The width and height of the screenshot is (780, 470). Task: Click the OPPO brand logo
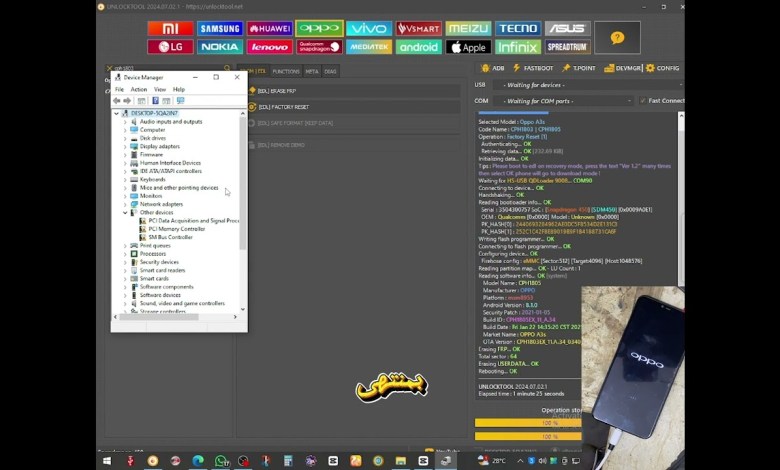(x=319, y=29)
